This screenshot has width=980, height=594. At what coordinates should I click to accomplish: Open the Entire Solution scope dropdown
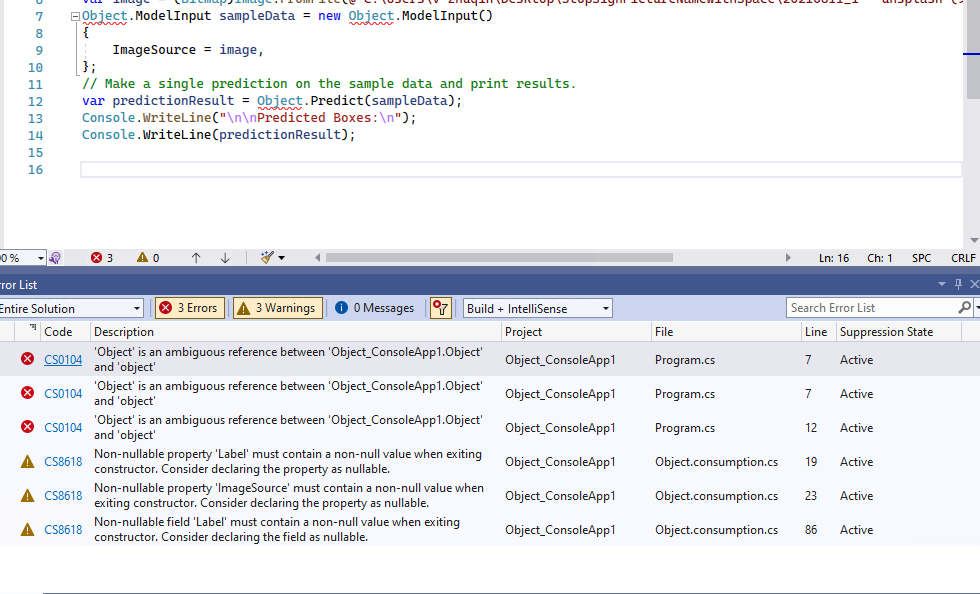[138, 308]
